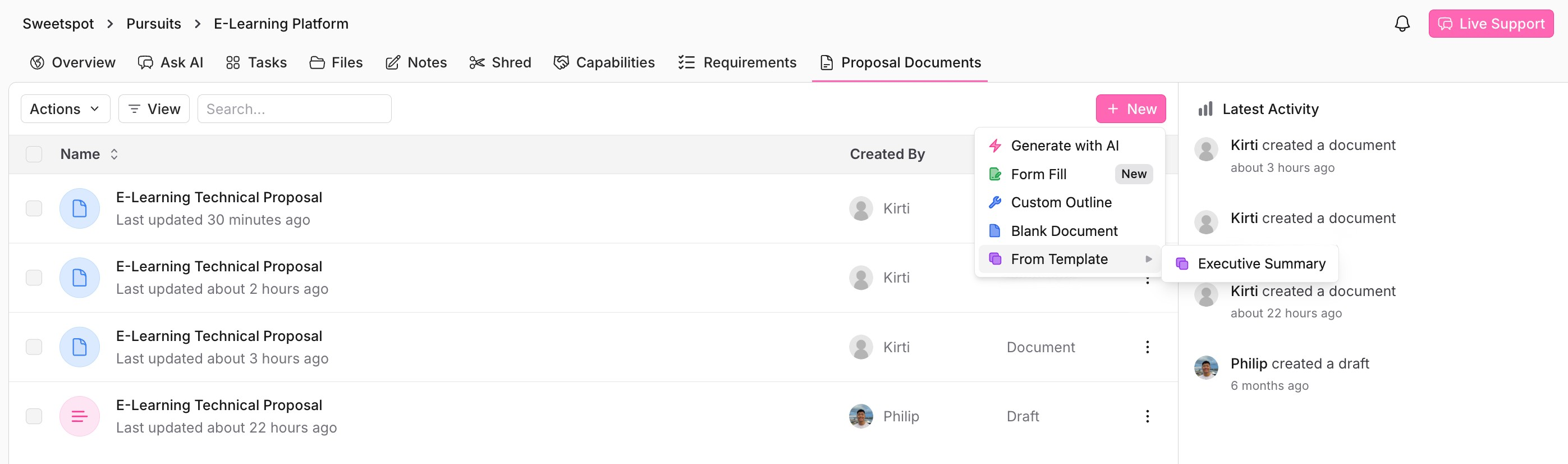Viewport: 1568px width, 464px height.
Task: Click the Search input field
Action: 294,109
